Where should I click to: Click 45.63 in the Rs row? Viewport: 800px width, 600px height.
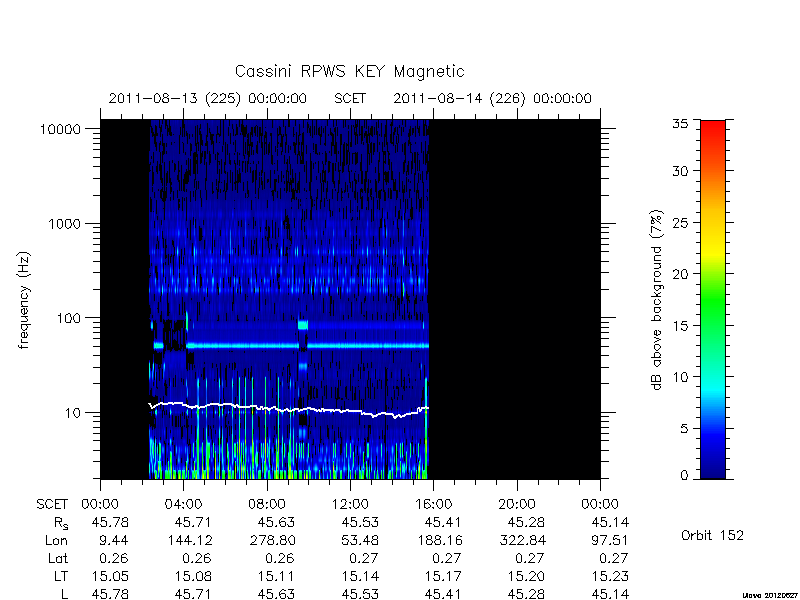coord(277,522)
